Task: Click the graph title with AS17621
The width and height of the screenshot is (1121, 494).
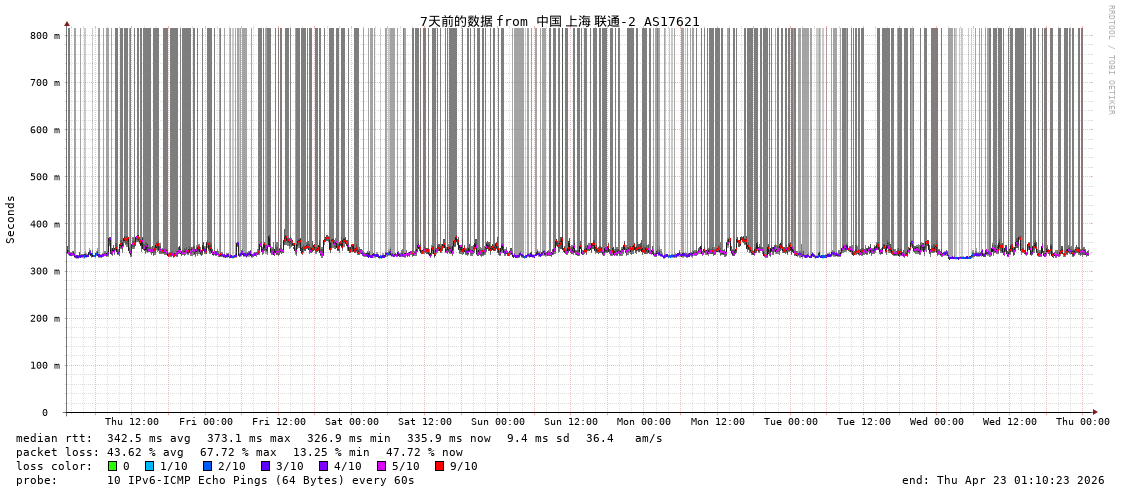Action: pos(559,21)
